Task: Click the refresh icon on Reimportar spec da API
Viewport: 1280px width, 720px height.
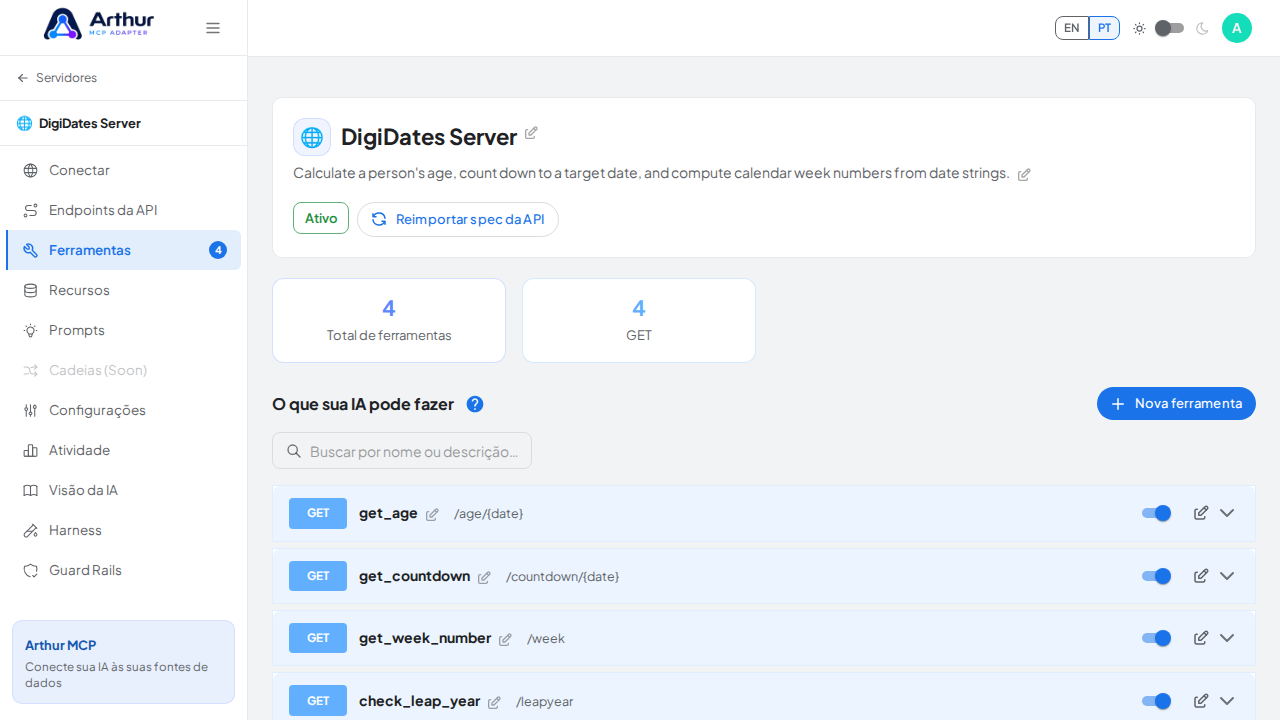Action: point(379,219)
